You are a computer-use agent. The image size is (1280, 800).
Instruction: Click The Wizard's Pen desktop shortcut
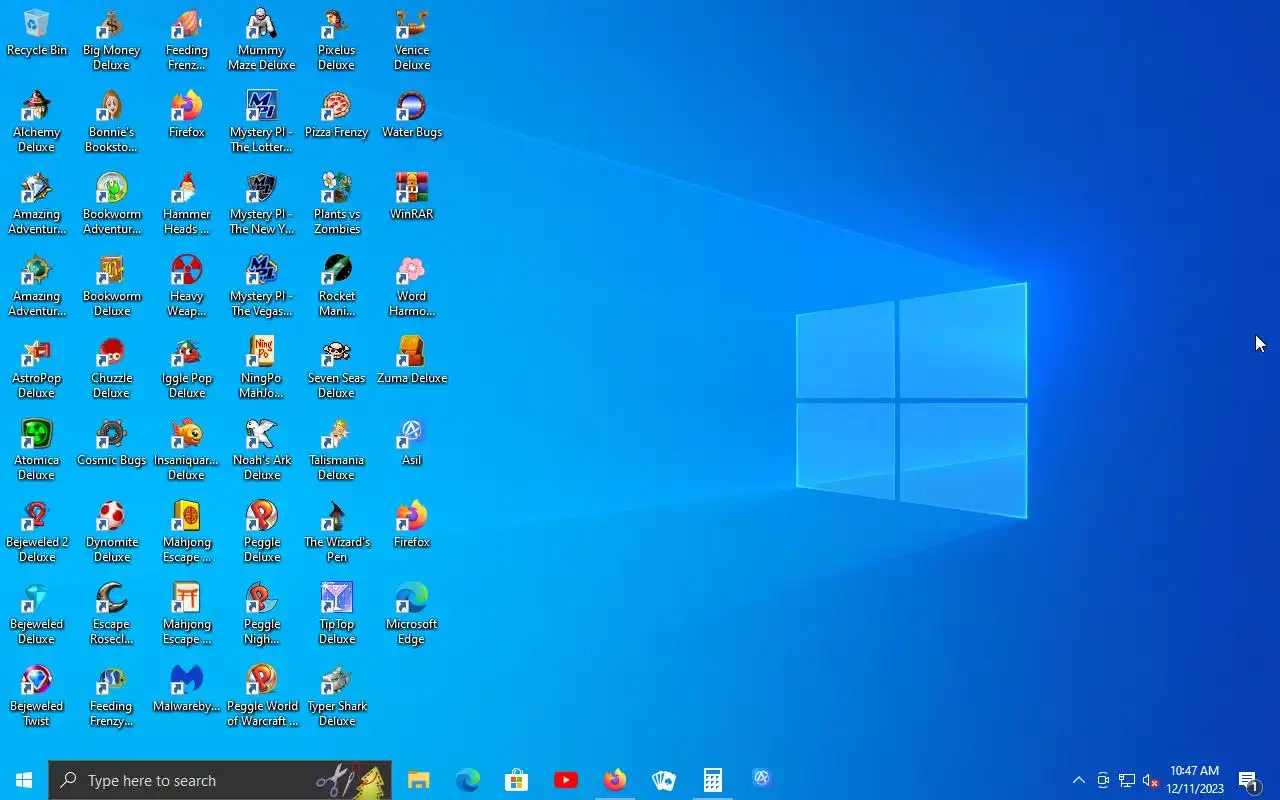click(337, 532)
